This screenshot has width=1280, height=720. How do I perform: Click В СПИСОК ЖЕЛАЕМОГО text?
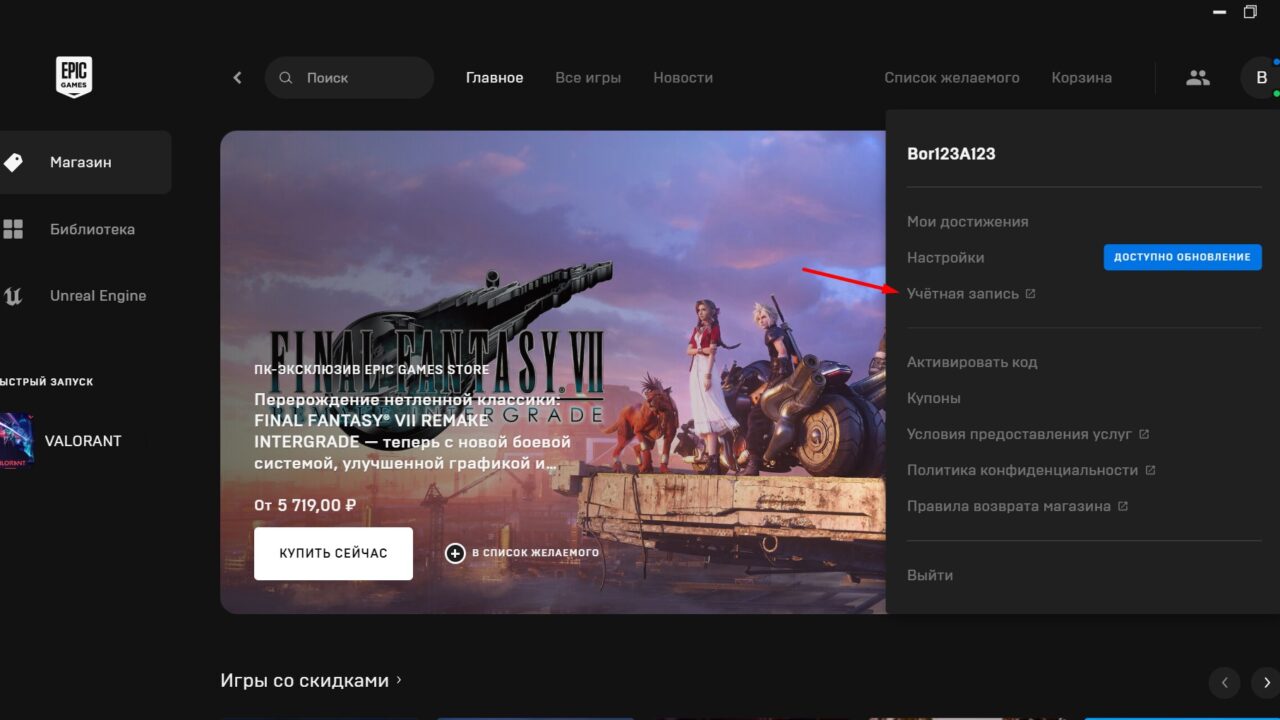coord(535,553)
